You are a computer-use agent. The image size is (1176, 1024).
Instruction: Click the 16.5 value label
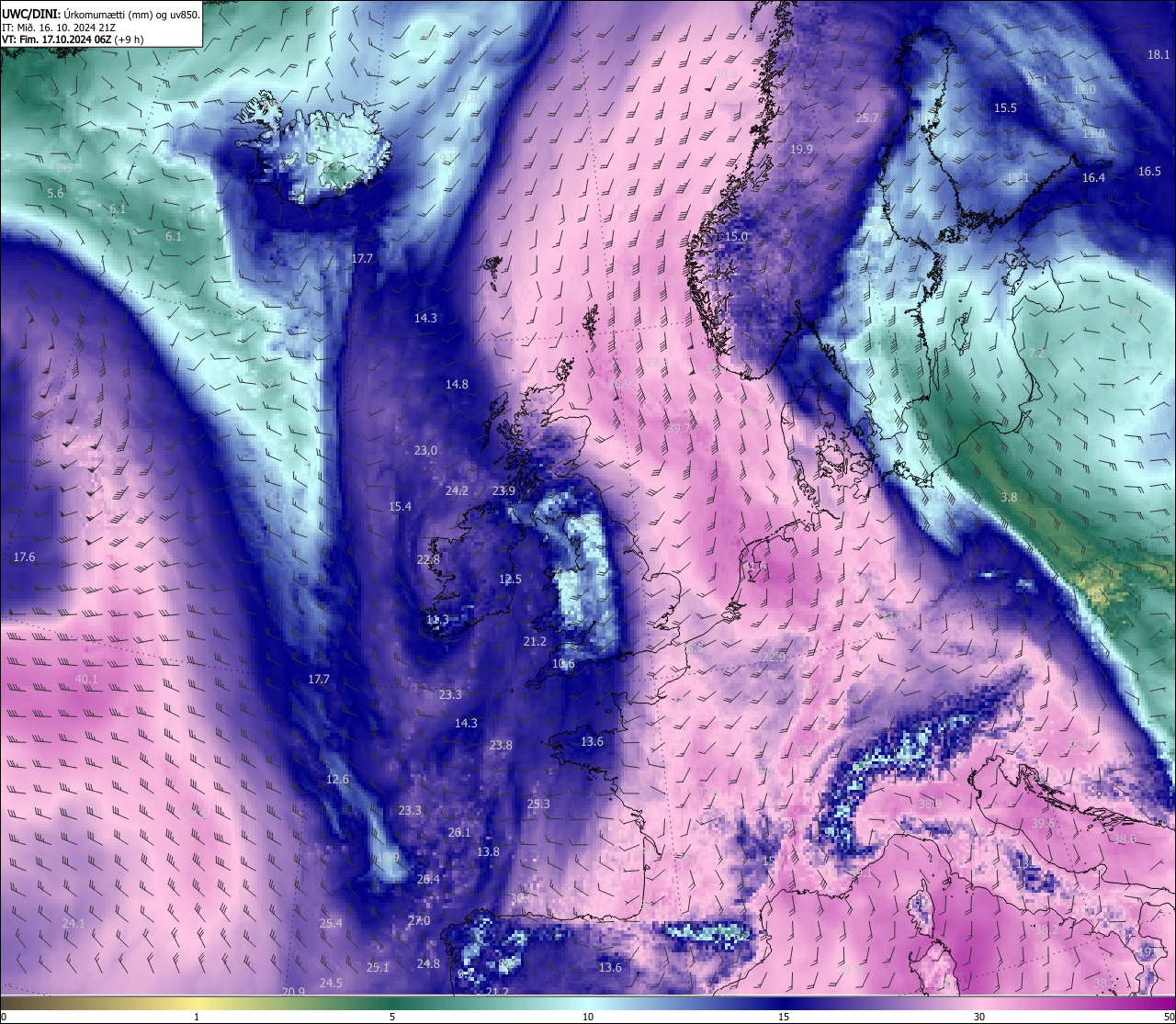1149,172
